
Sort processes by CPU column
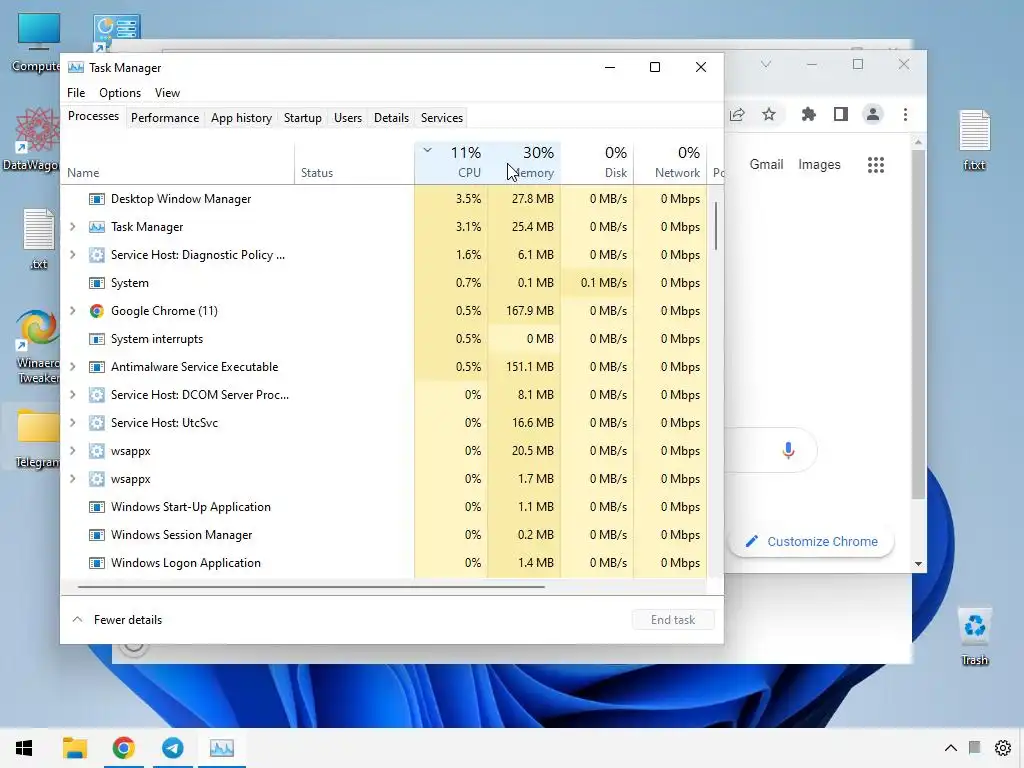451,162
